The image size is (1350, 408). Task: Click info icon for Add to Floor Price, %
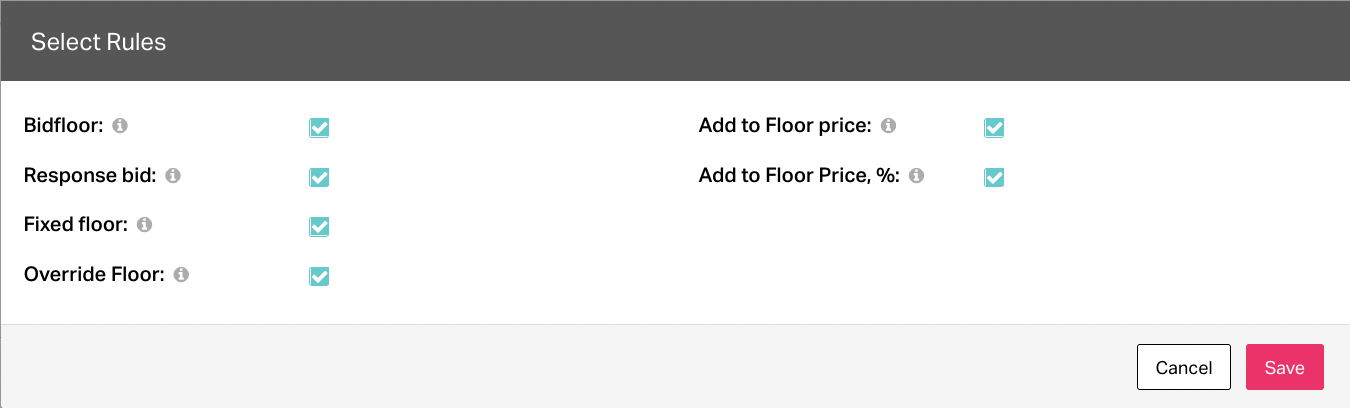916,176
